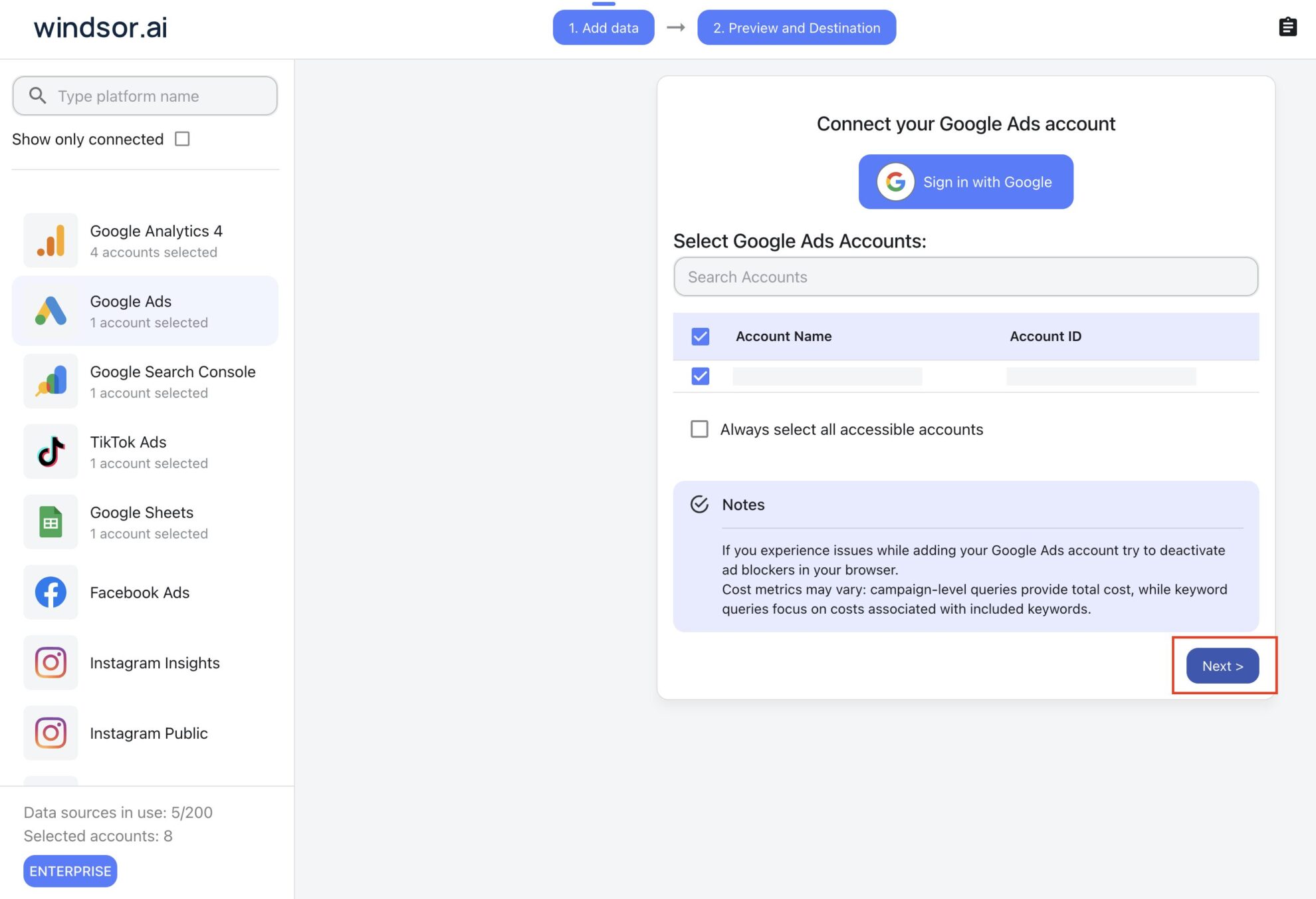Go to the 2. Preview and Destination step
Screen dimensions: 1316x899
click(x=796, y=27)
